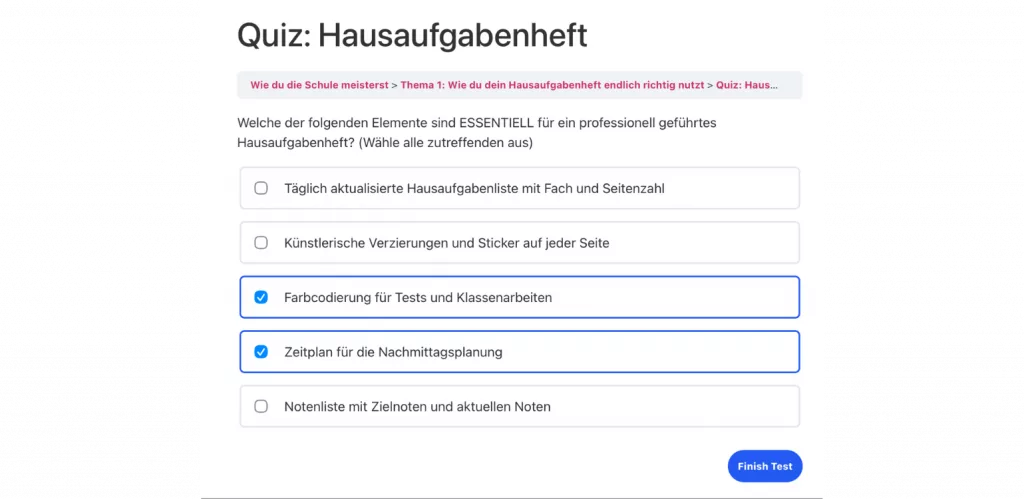Tick the 'Künstlerische Verzierungen und Sticker' checkbox
This screenshot has height=499, width=1024.
(x=261, y=243)
